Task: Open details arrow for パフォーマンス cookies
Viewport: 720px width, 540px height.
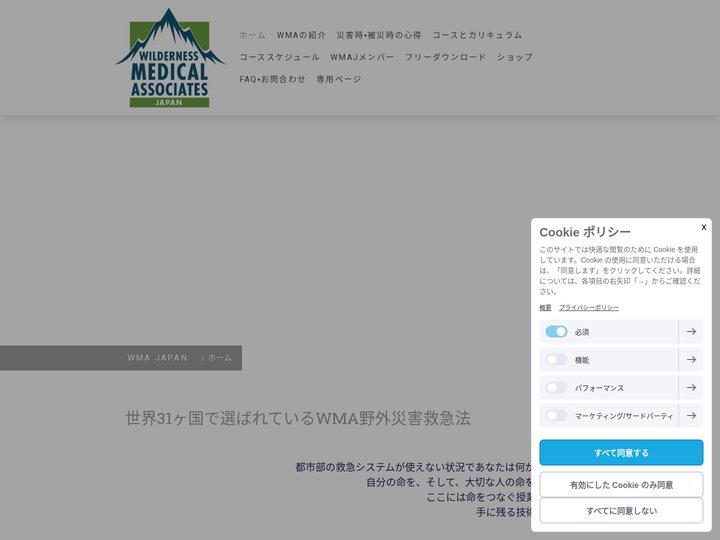Action: tap(691, 388)
